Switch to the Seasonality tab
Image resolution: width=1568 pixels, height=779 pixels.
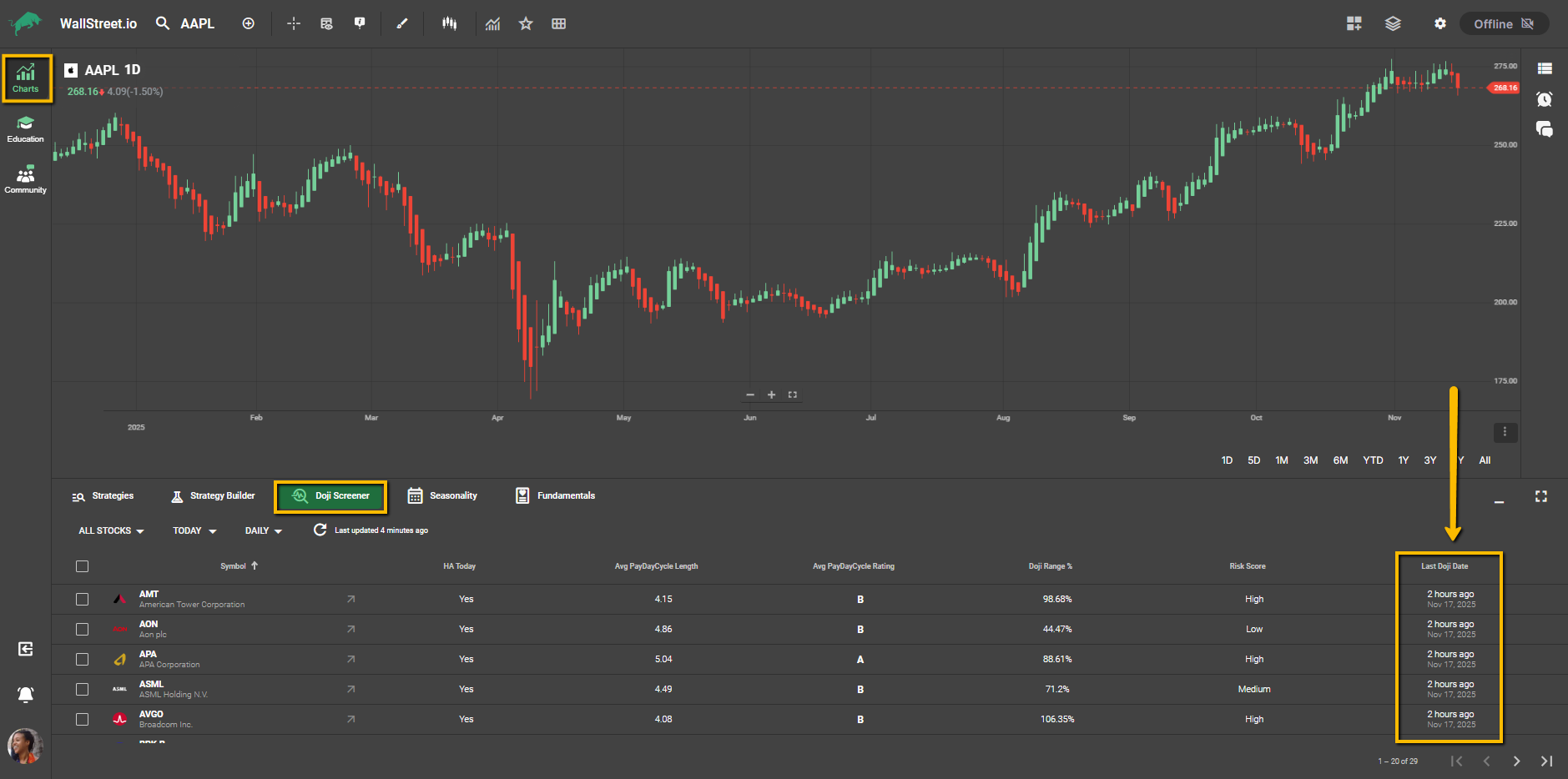pos(442,495)
